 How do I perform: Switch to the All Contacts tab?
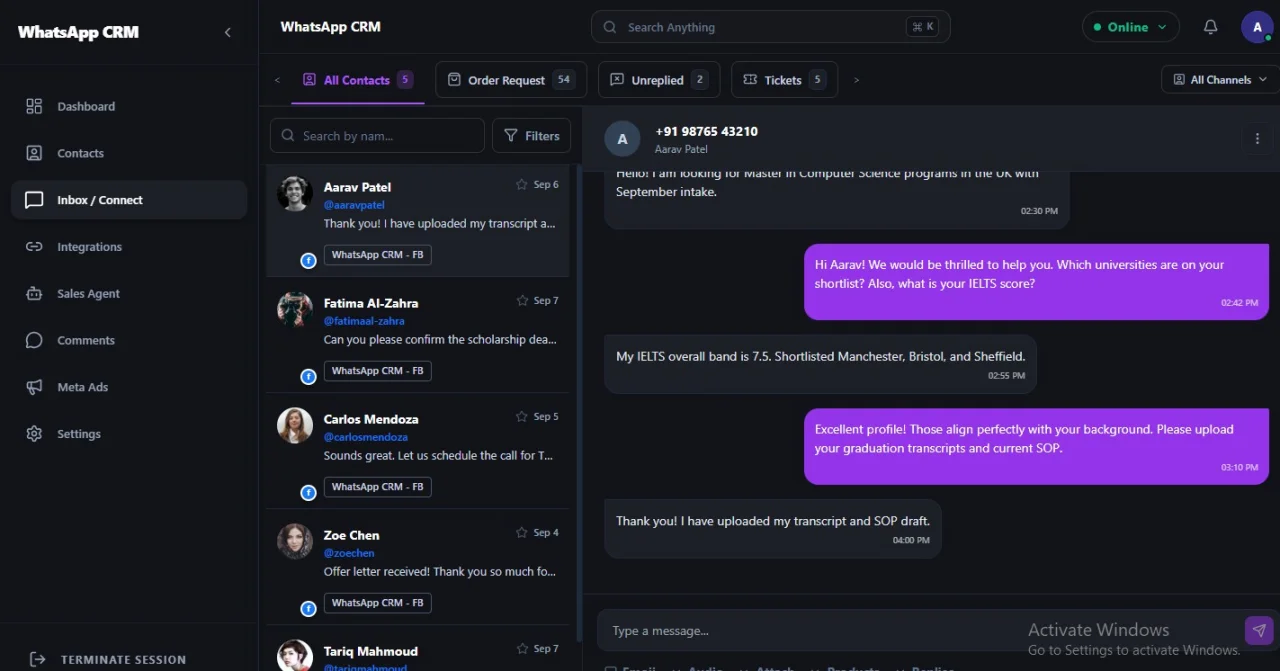tap(357, 80)
